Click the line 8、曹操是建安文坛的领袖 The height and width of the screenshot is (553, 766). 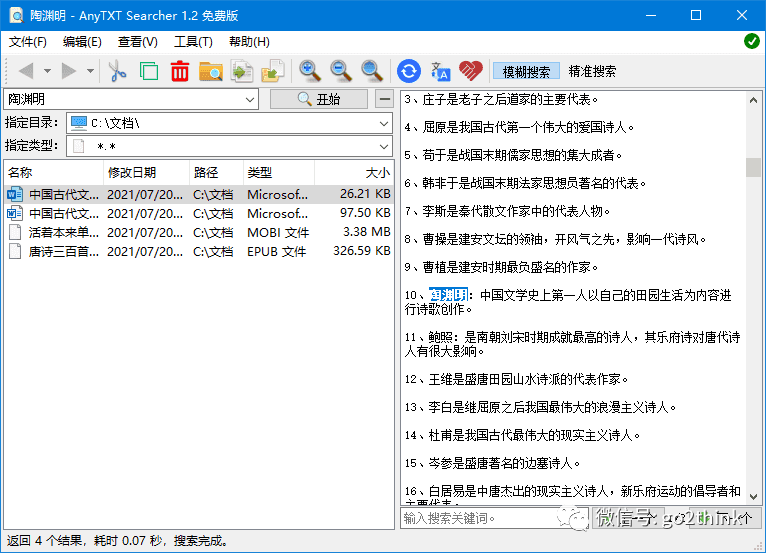[x=555, y=239]
